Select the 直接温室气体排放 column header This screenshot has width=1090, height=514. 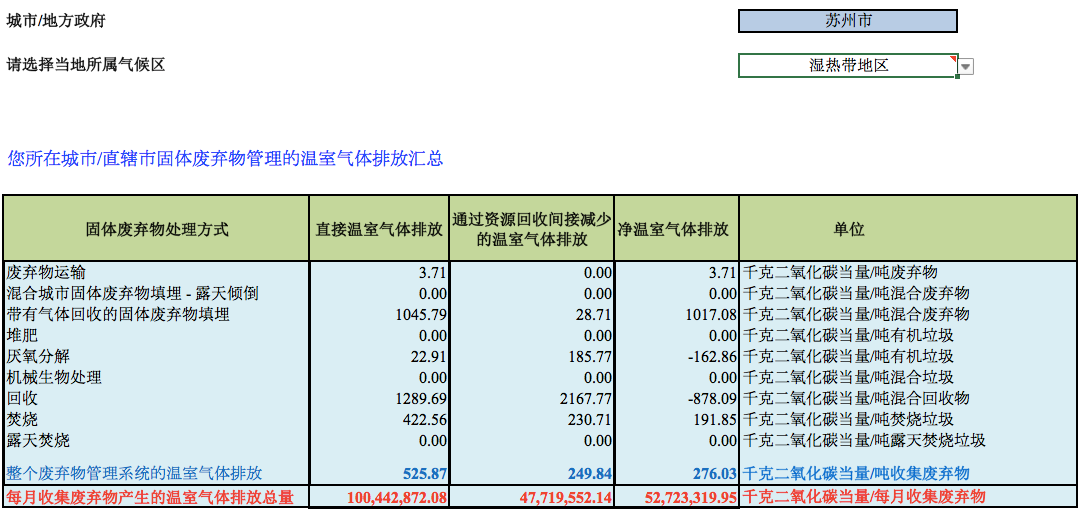tap(379, 229)
